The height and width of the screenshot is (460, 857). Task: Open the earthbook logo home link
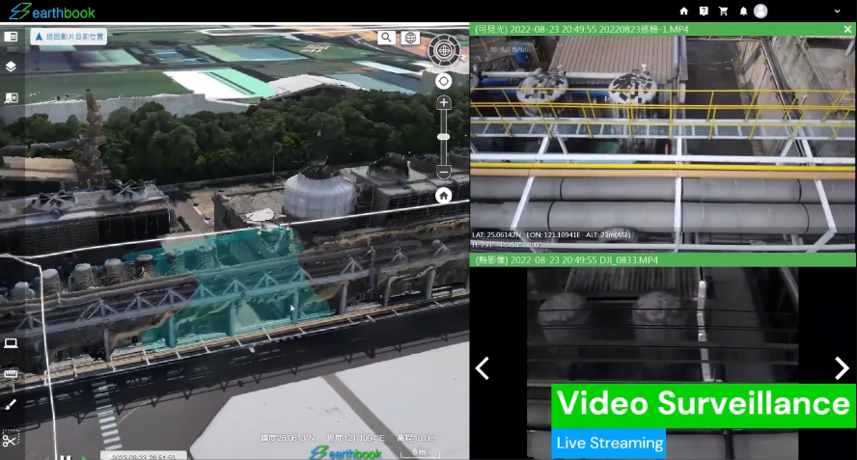click(x=52, y=11)
